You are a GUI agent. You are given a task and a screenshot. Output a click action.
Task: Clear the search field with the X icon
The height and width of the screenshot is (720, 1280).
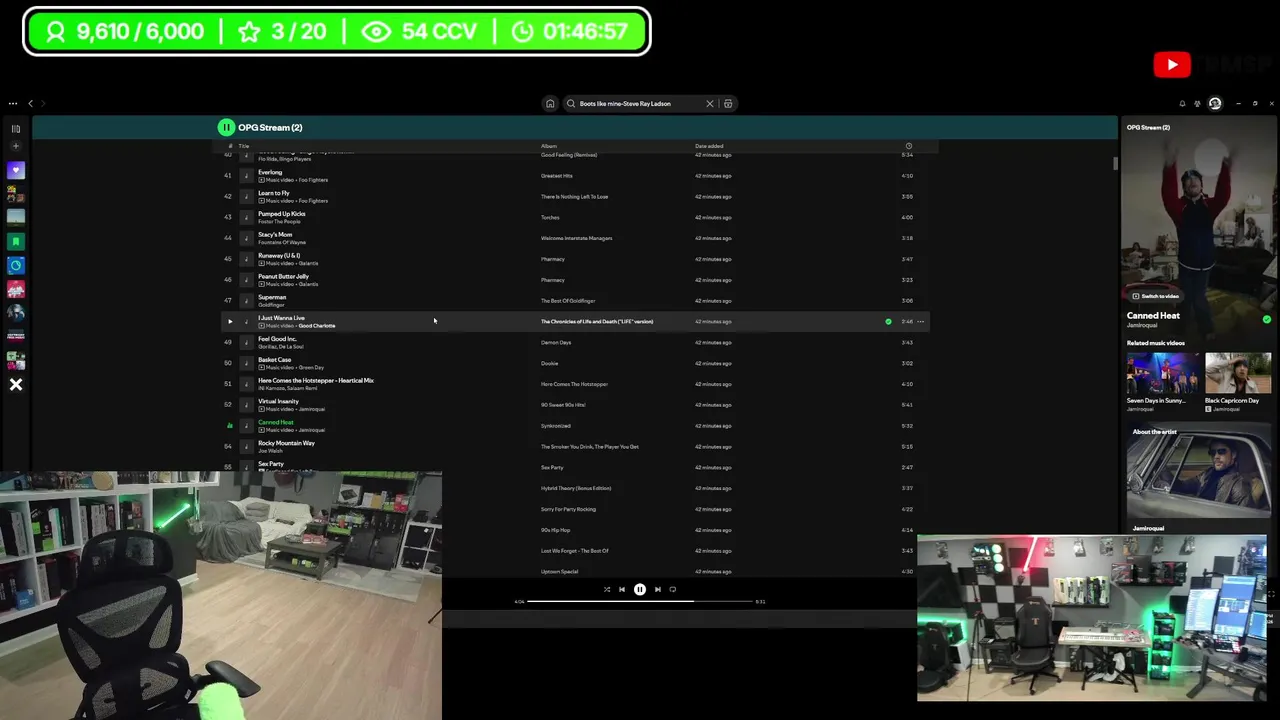pos(710,103)
